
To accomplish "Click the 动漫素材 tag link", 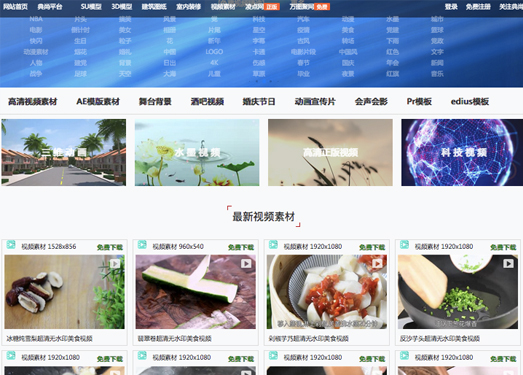I will (36, 52).
